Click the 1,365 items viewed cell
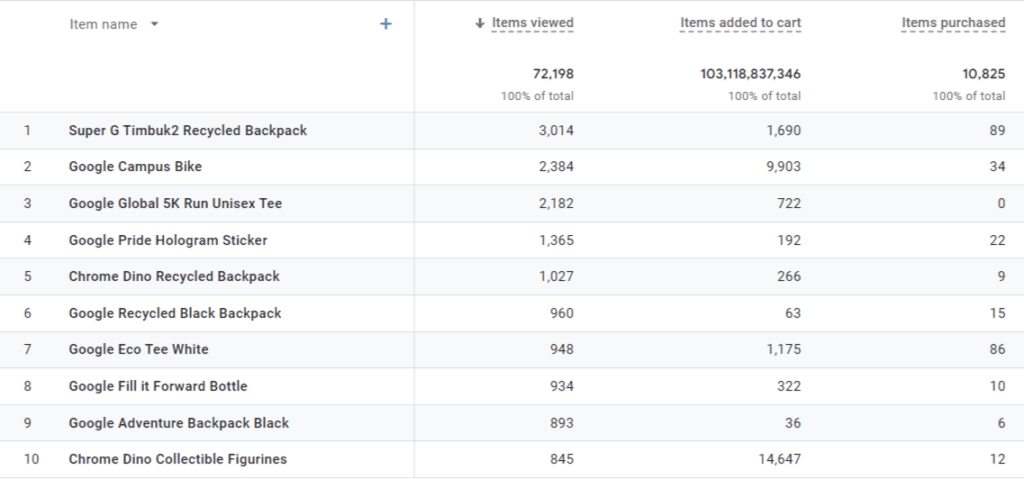 pyautogui.click(x=556, y=240)
